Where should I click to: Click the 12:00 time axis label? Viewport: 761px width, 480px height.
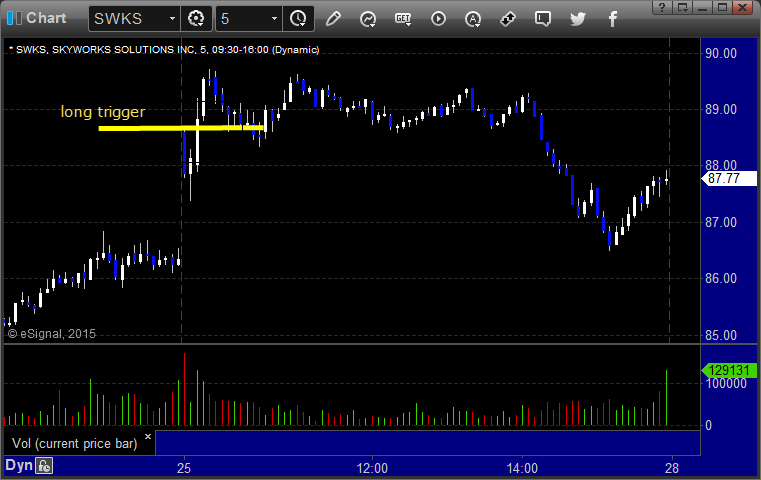click(372, 468)
